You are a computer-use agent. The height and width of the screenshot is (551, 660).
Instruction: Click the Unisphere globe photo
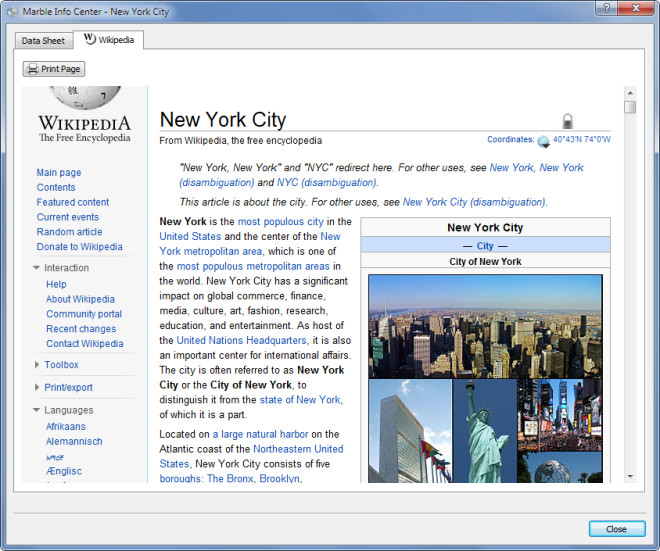click(560, 467)
